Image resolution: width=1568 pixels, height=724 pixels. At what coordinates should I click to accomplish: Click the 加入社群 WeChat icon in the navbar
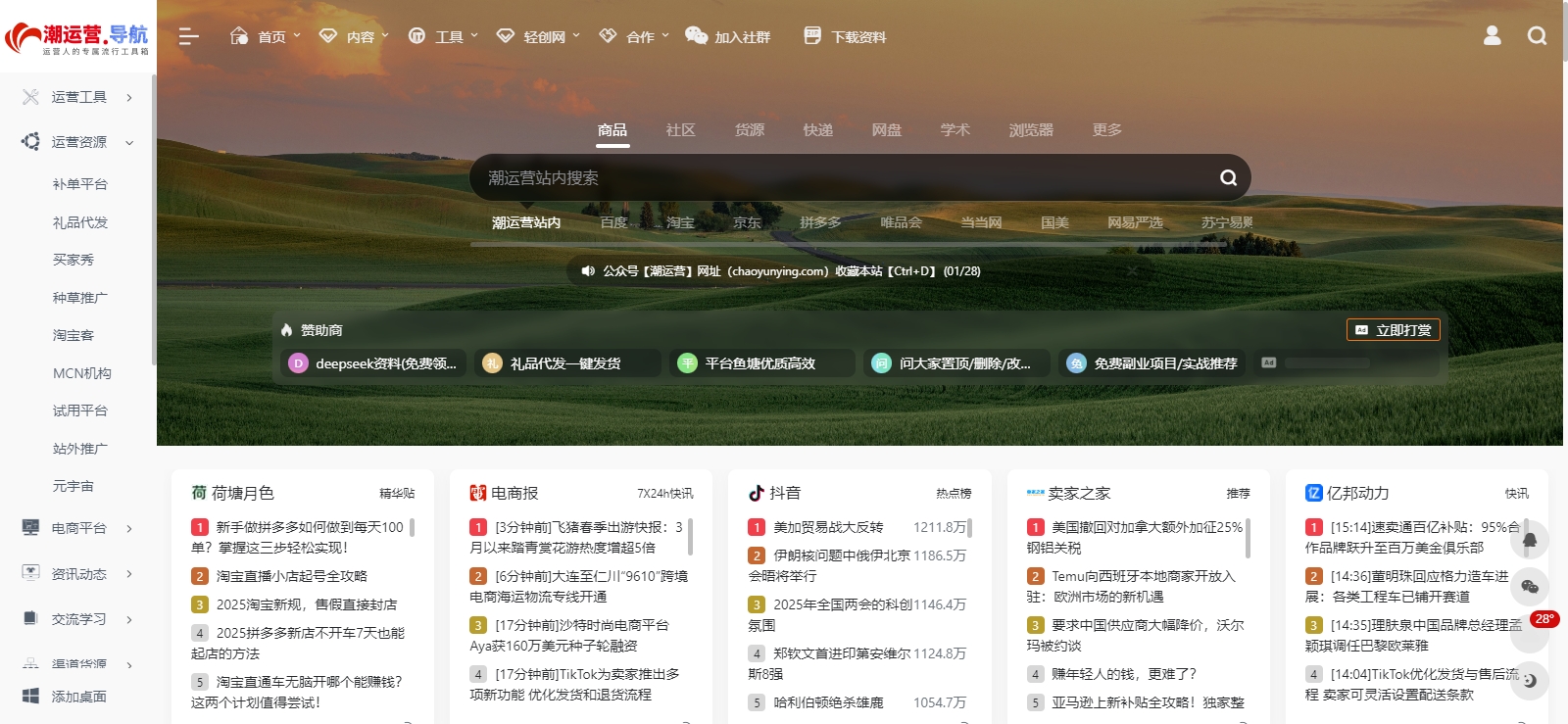[696, 36]
